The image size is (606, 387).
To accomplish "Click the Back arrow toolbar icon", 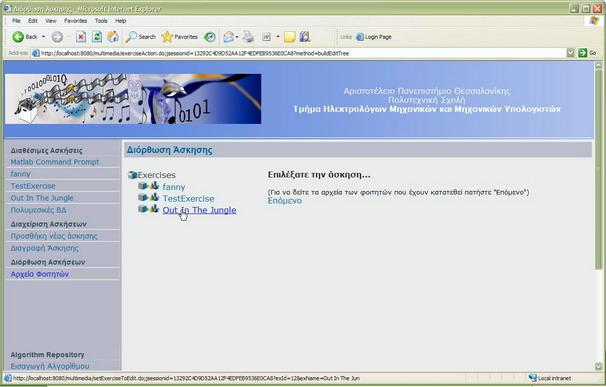I will [x=18, y=37].
